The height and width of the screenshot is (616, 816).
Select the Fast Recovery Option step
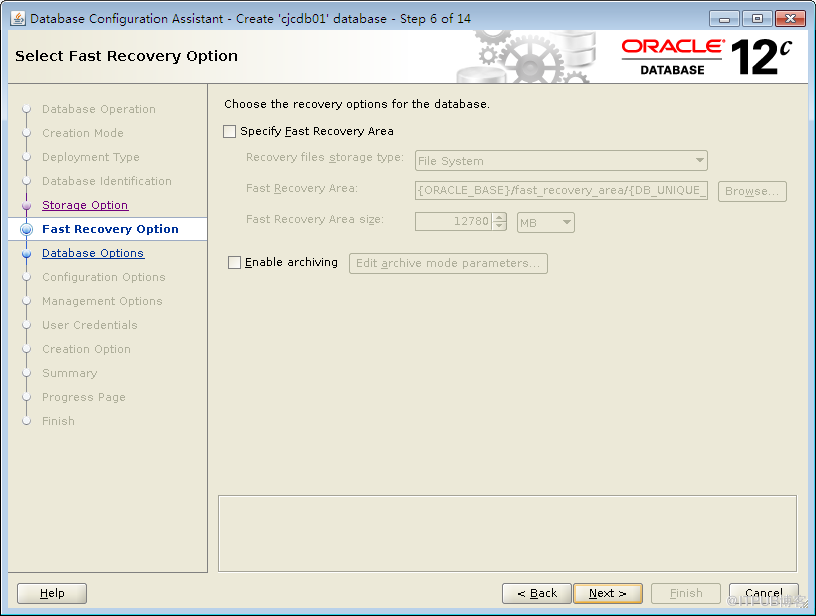click(110, 229)
